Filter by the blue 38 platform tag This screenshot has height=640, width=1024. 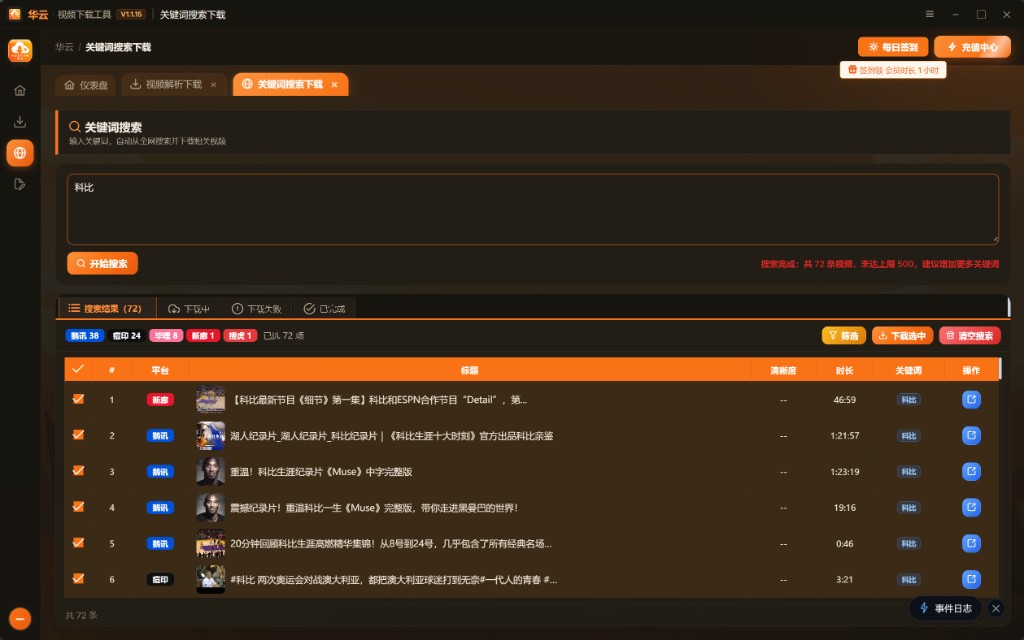pos(85,336)
